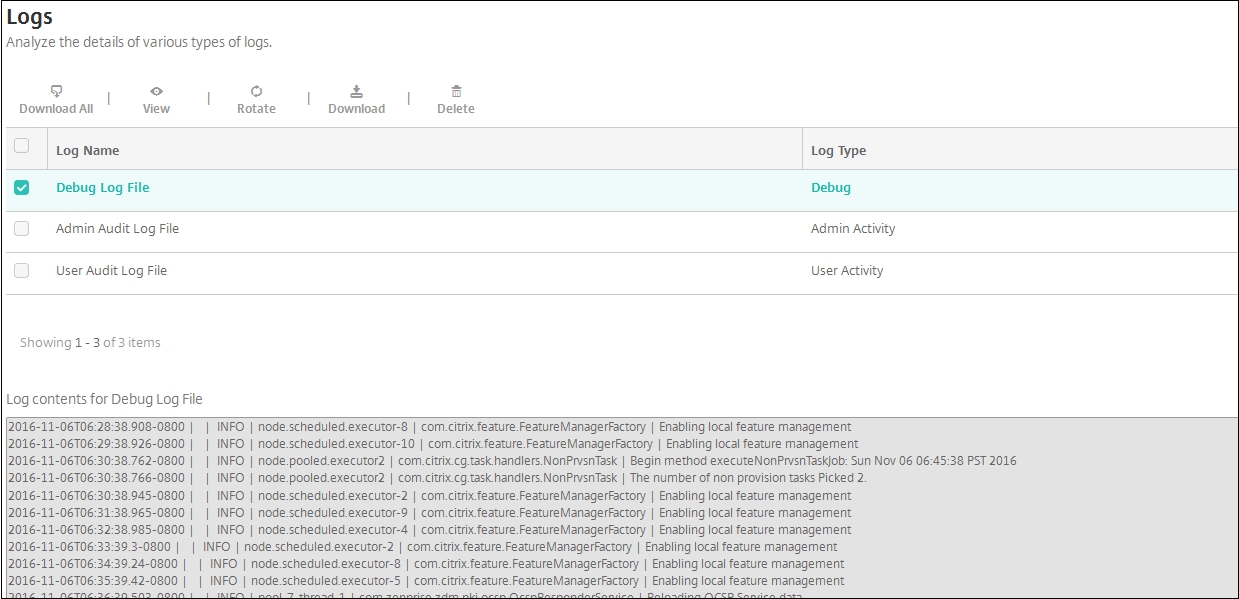Screen dimensions: 1239x599
Task: Click the Delete trash icon
Action: click(x=456, y=91)
